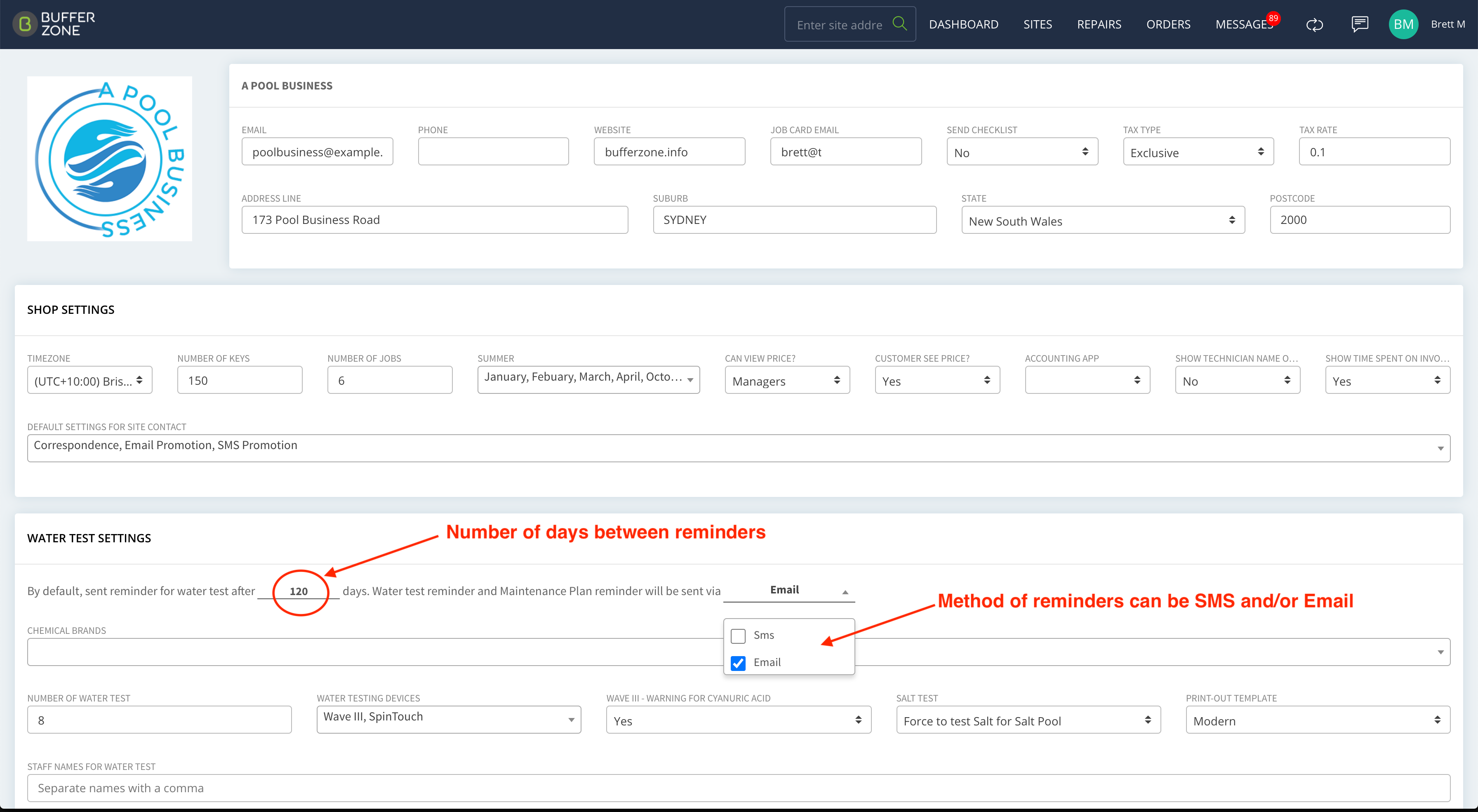This screenshot has height=812, width=1478.
Task: Open the Customer See Price dropdown
Action: pyautogui.click(x=937, y=381)
